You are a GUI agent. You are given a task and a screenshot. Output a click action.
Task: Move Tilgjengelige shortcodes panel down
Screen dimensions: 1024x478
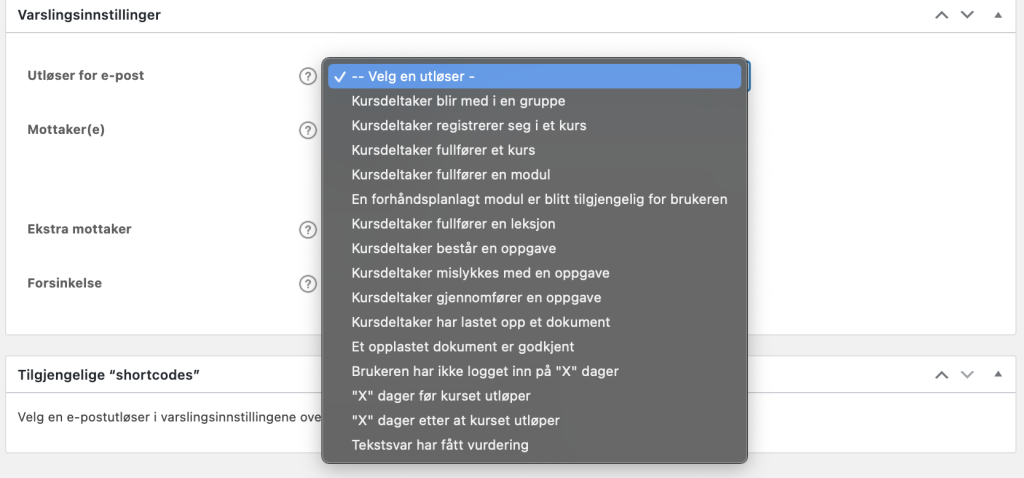pyautogui.click(x=967, y=374)
